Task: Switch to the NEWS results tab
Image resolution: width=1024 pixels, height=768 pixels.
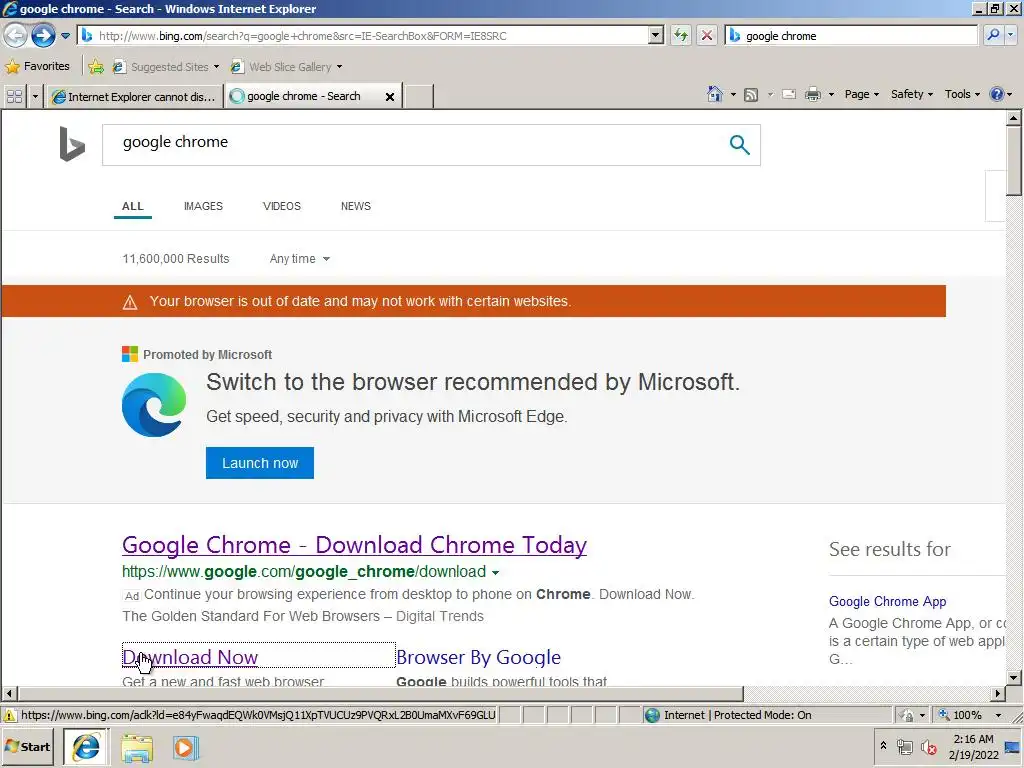Action: pyautogui.click(x=356, y=206)
